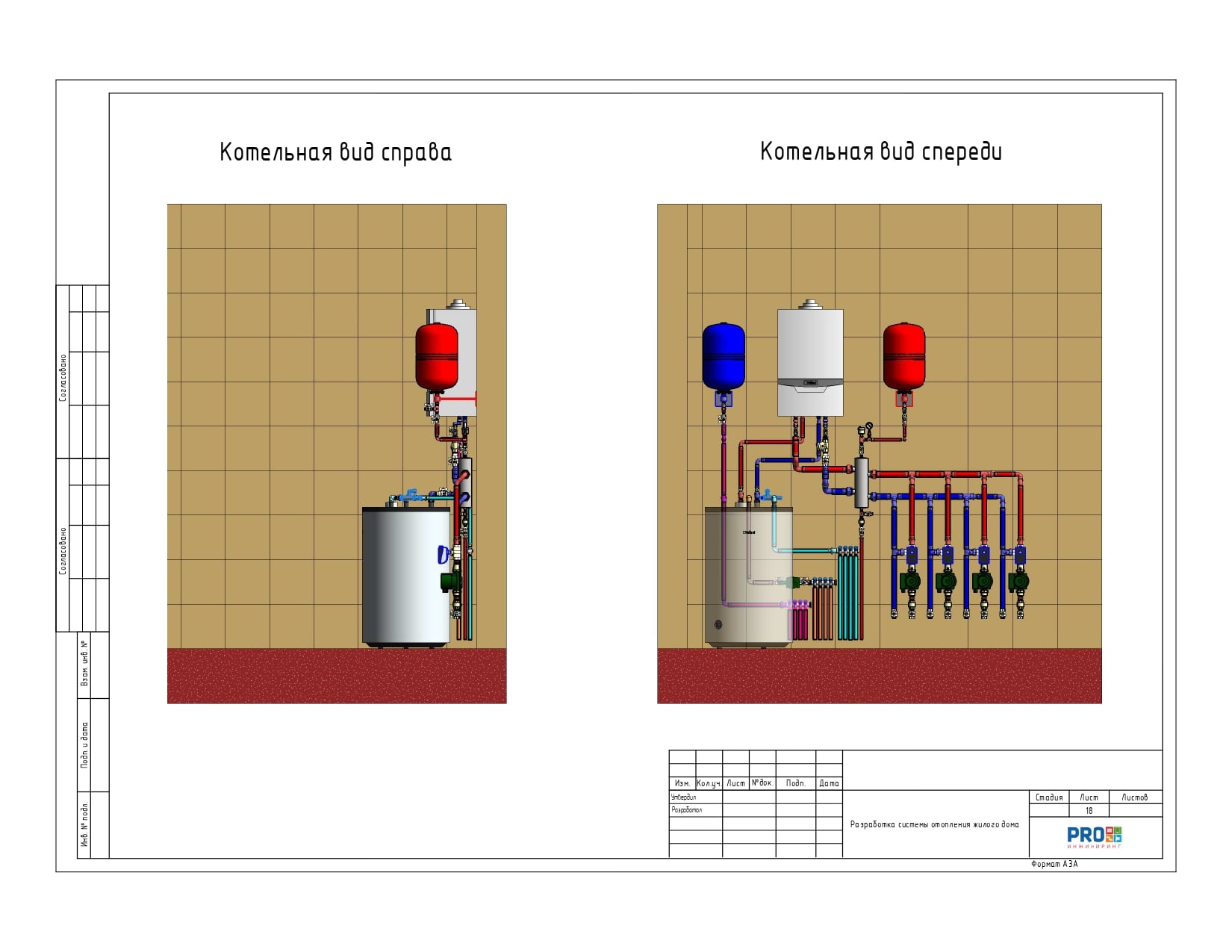The width and height of the screenshot is (1232, 952).
Task: Click the 'Дата' header cell
Action: pos(830,783)
